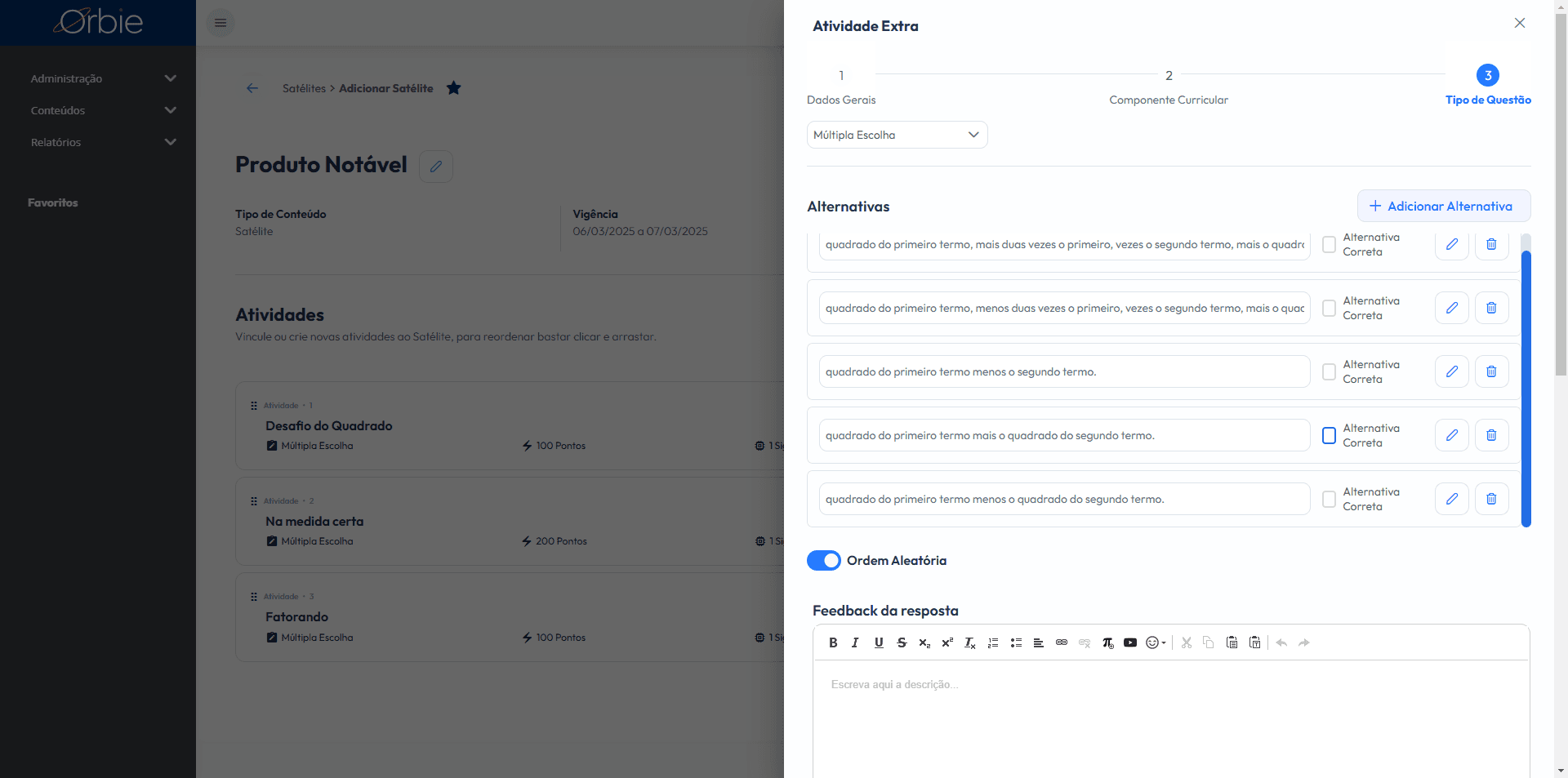The height and width of the screenshot is (778, 1568).
Task: Click the alternatives list vertical scrollbar
Action: tap(1526, 389)
